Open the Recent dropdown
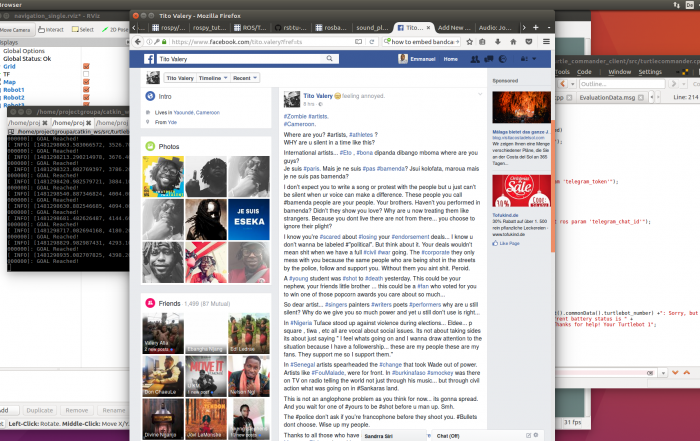Image resolution: width=700 pixels, height=441 pixels. coord(244,77)
